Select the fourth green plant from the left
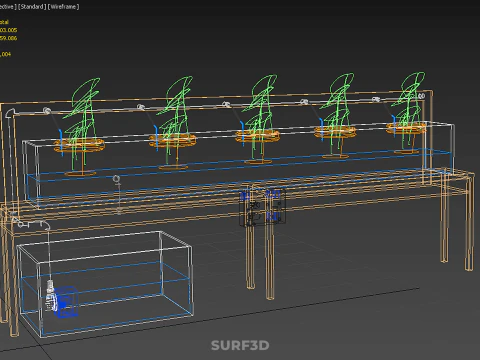The image size is (480, 360). [337, 112]
